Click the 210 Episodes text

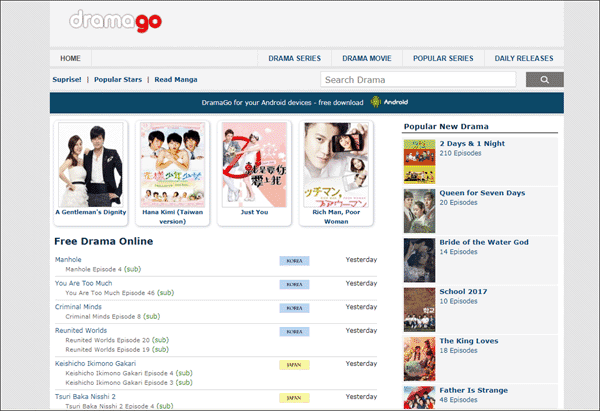click(x=460, y=153)
